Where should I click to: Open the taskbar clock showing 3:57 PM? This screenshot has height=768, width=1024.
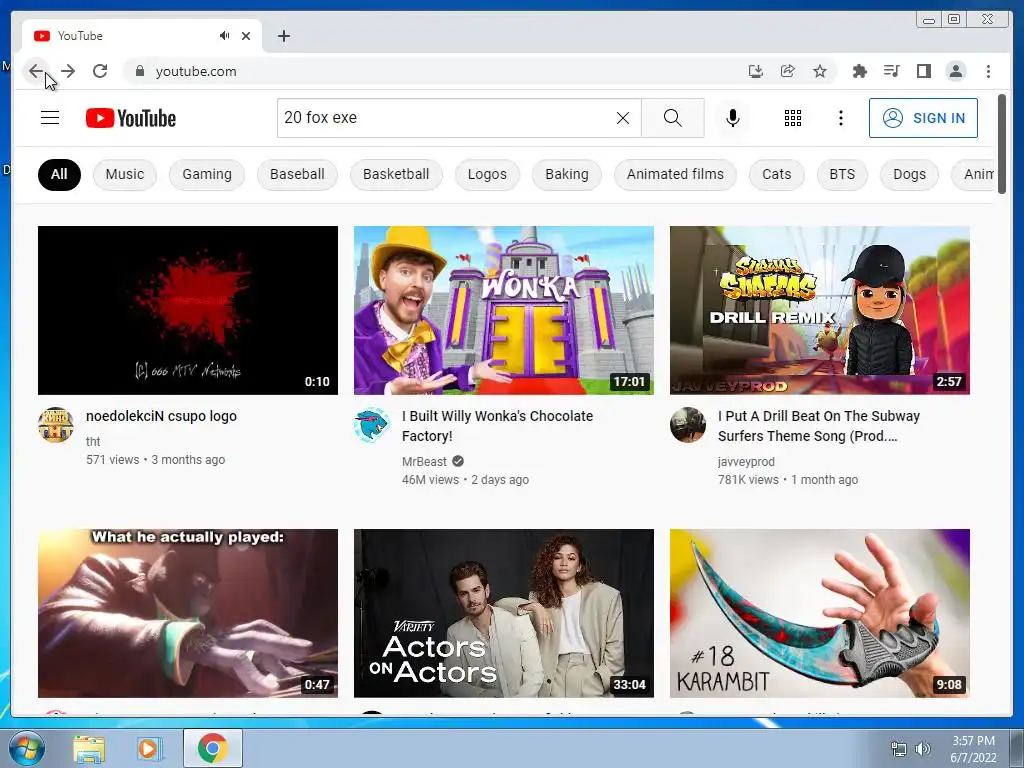[973, 749]
